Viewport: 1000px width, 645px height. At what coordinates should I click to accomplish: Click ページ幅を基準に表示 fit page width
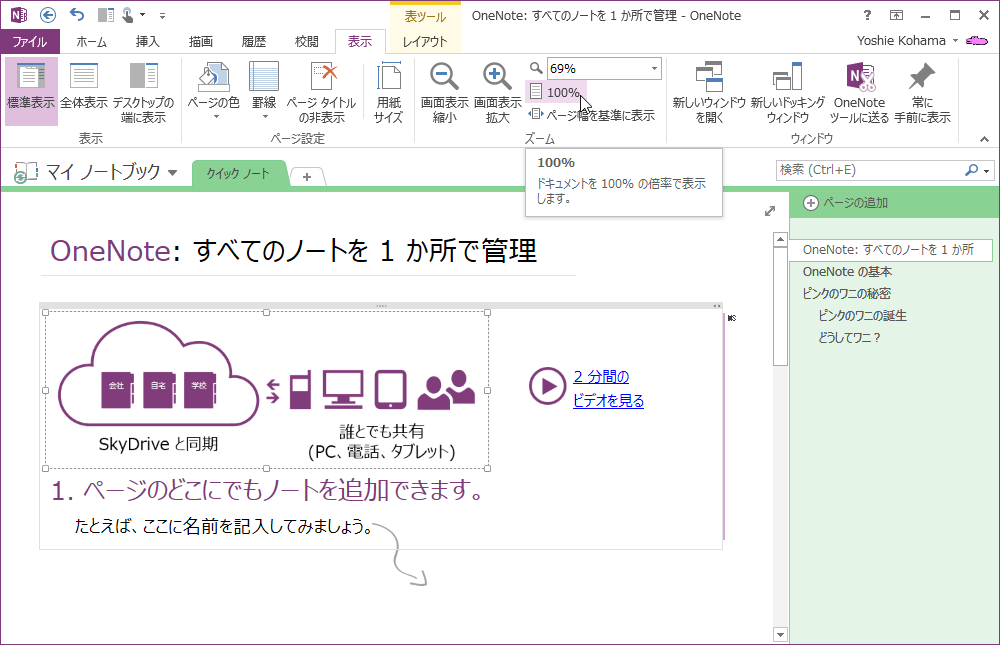pyautogui.click(x=592, y=115)
